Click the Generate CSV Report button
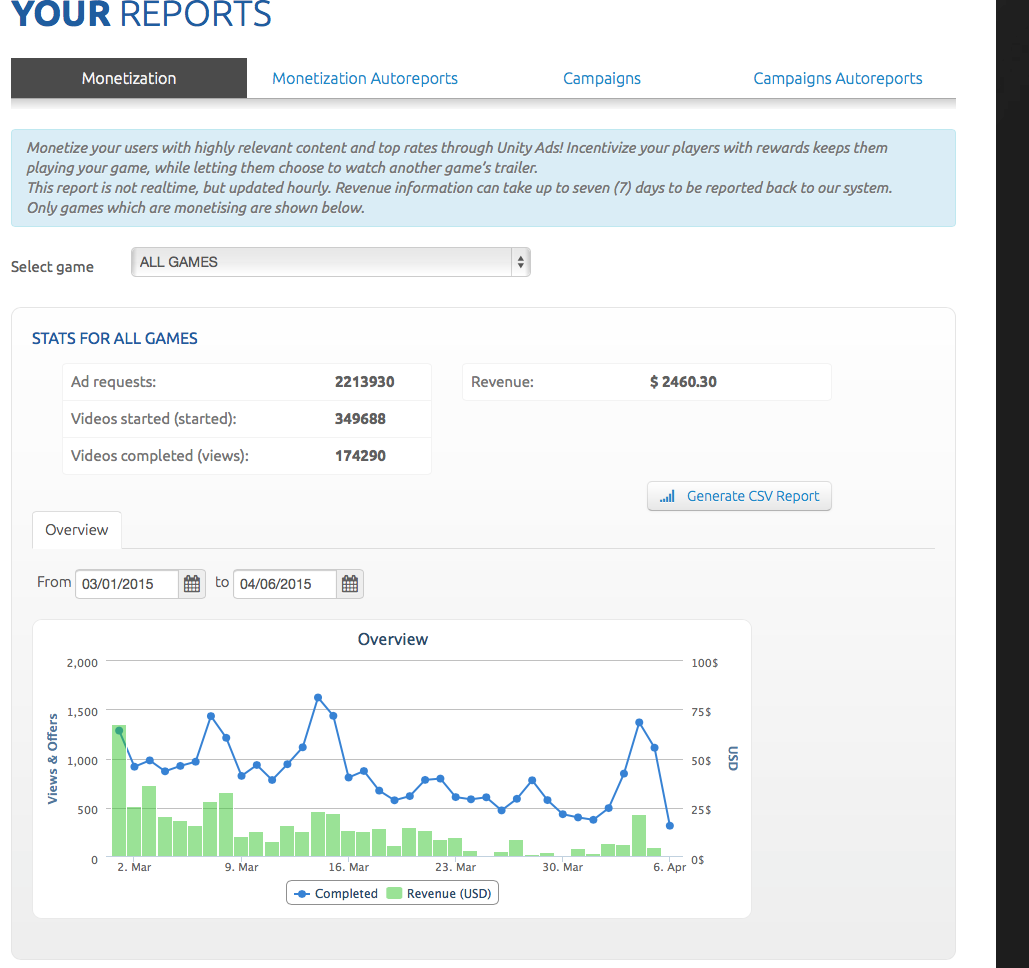The height and width of the screenshot is (968, 1029). pos(739,495)
